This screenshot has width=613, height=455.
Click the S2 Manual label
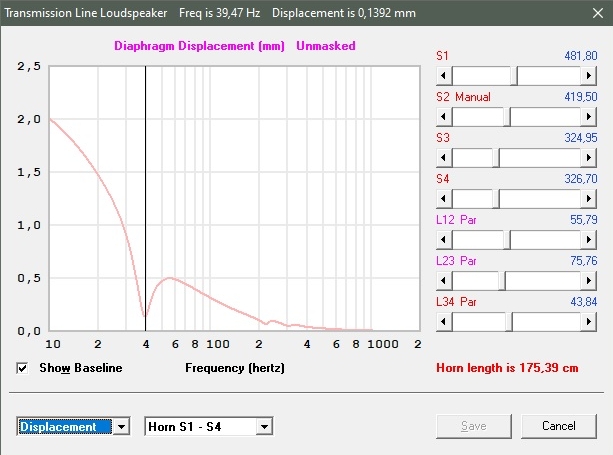[463, 97]
